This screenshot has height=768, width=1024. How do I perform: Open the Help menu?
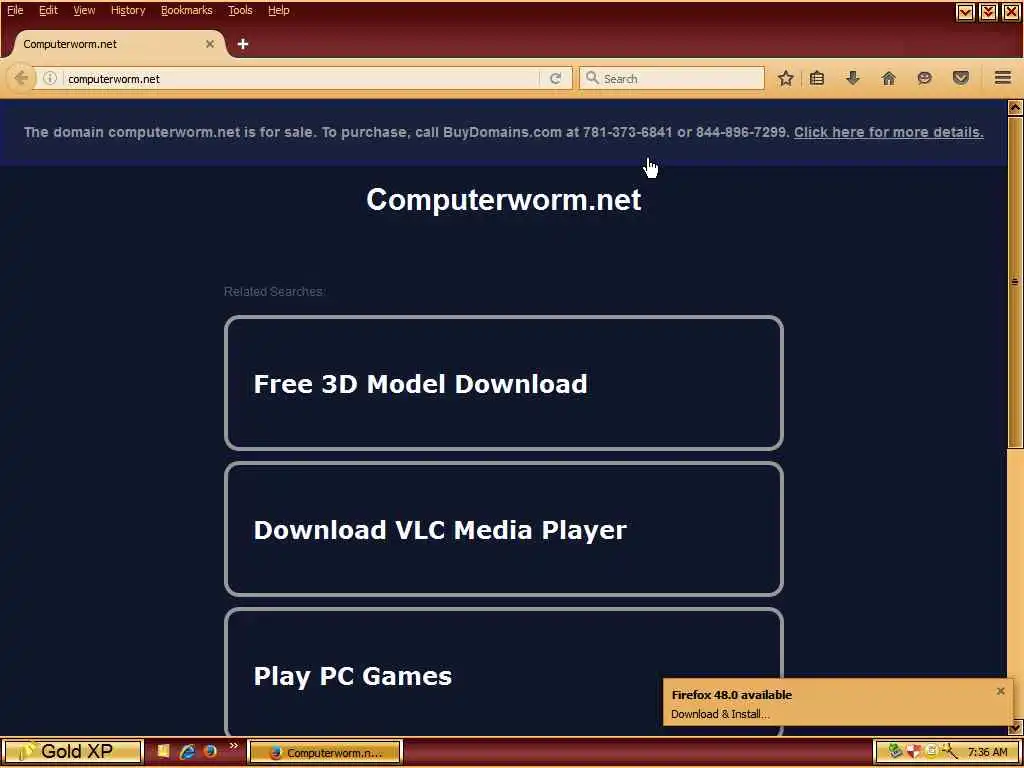click(279, 10)
